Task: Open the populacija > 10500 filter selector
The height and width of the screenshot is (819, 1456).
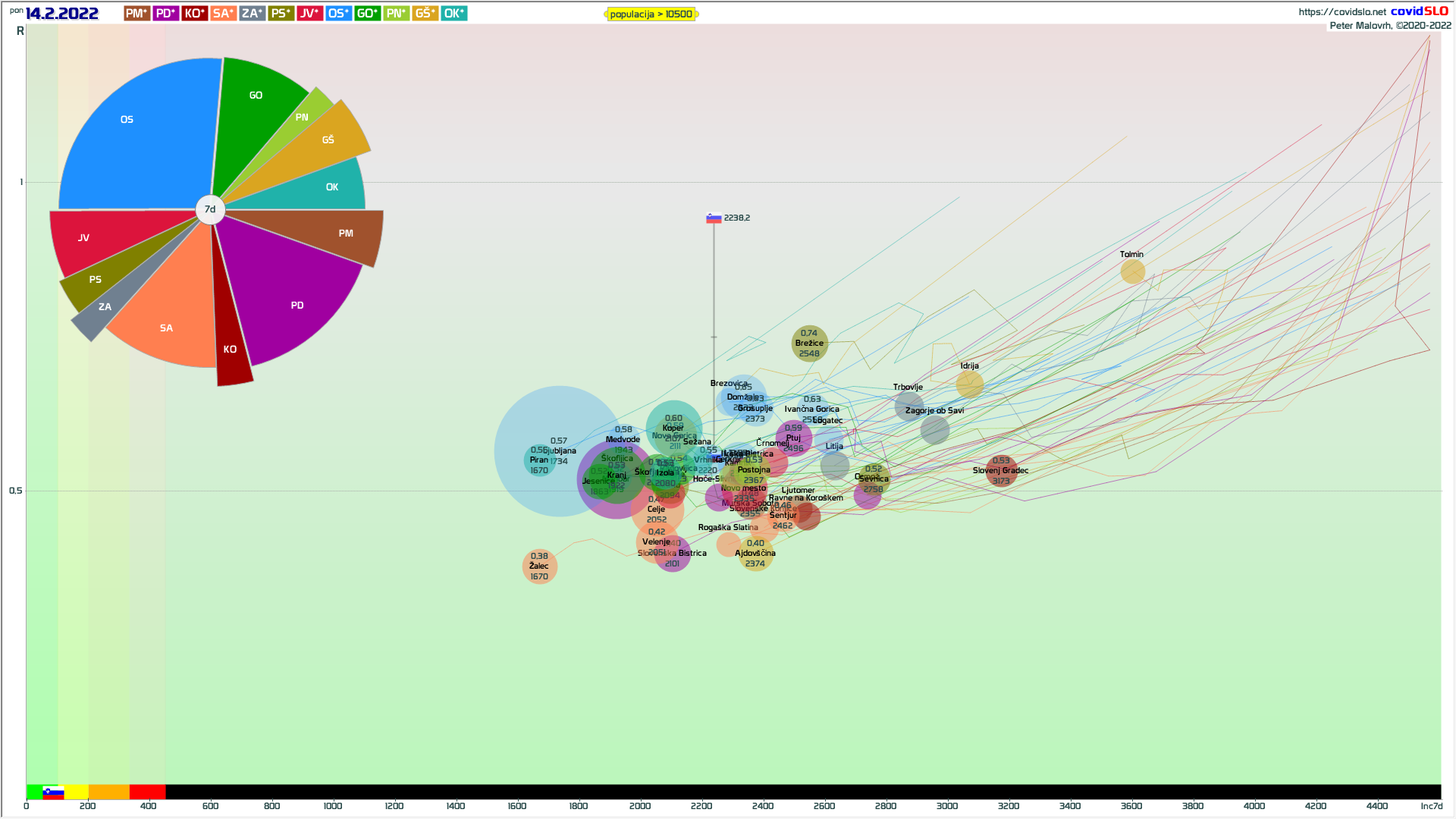Action: [x=651, y=14]
